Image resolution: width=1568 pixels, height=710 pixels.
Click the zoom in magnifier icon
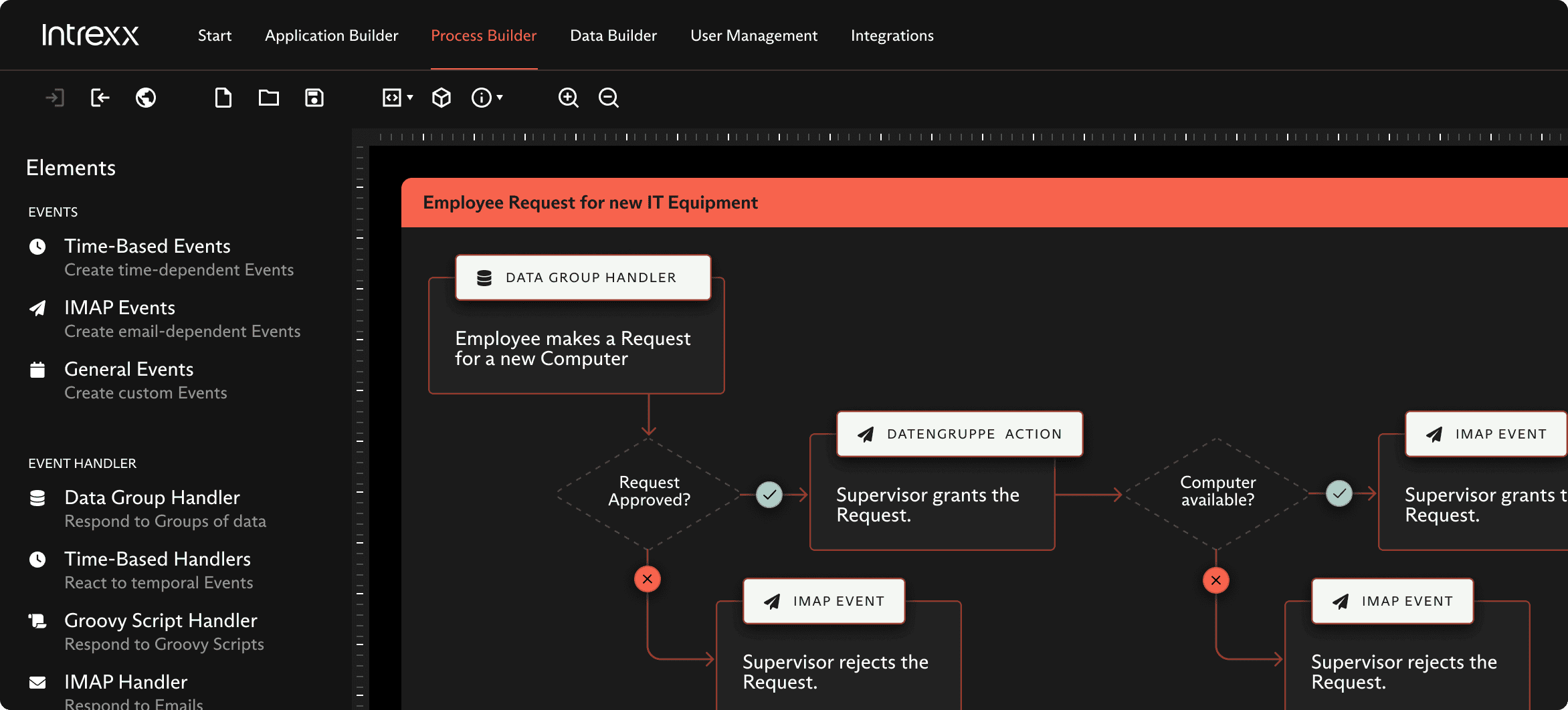pos(568,98)
